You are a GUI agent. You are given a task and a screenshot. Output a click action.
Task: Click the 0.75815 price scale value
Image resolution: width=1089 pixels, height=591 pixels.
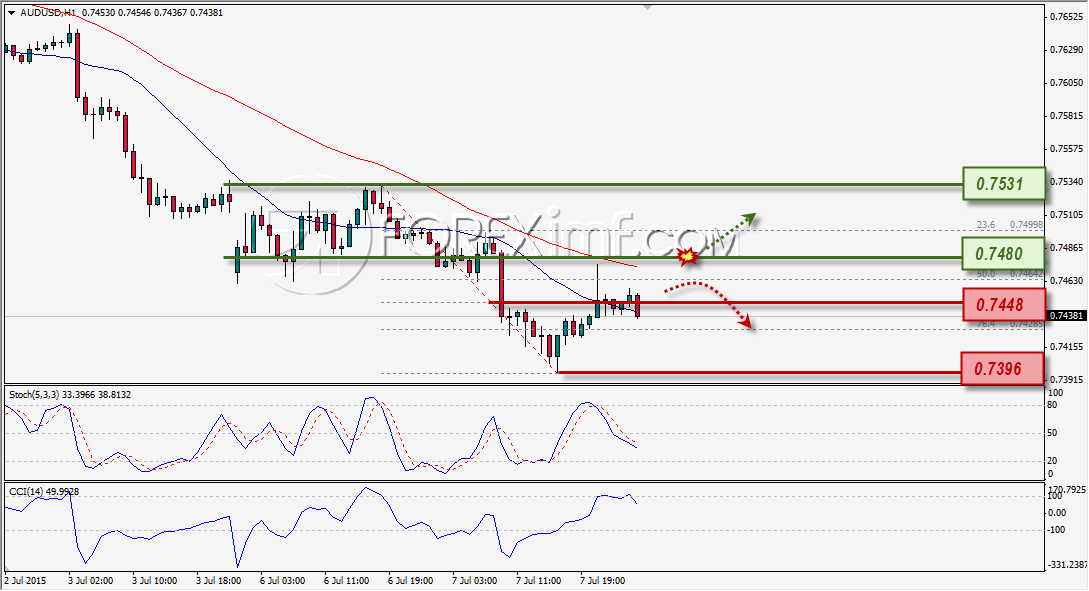tap(1067, 116)
